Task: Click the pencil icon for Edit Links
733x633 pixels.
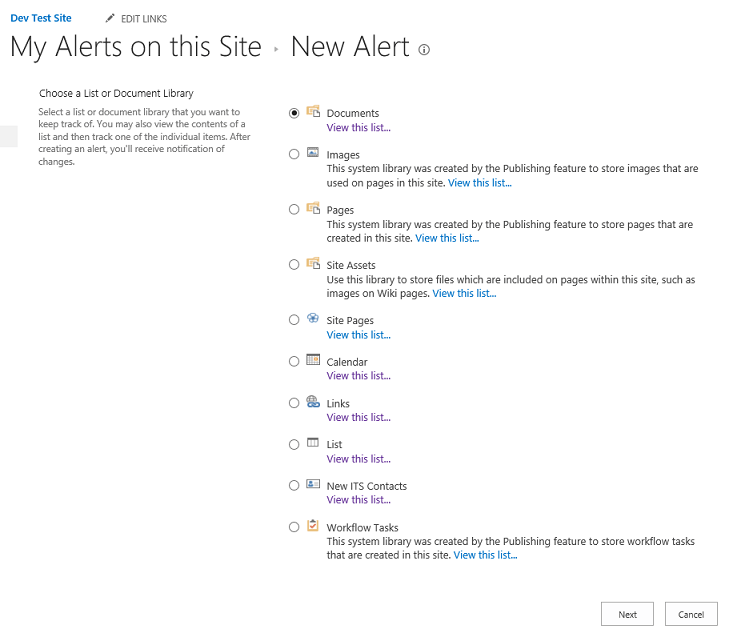Action: tap(110, 18)
